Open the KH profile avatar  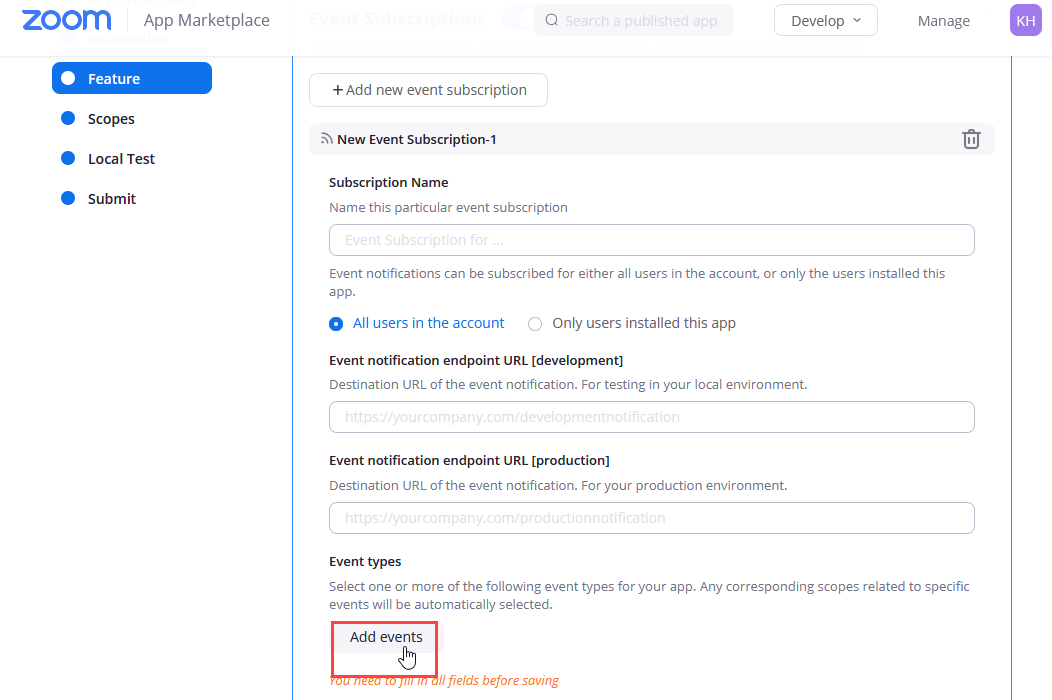click(1025, 20)
